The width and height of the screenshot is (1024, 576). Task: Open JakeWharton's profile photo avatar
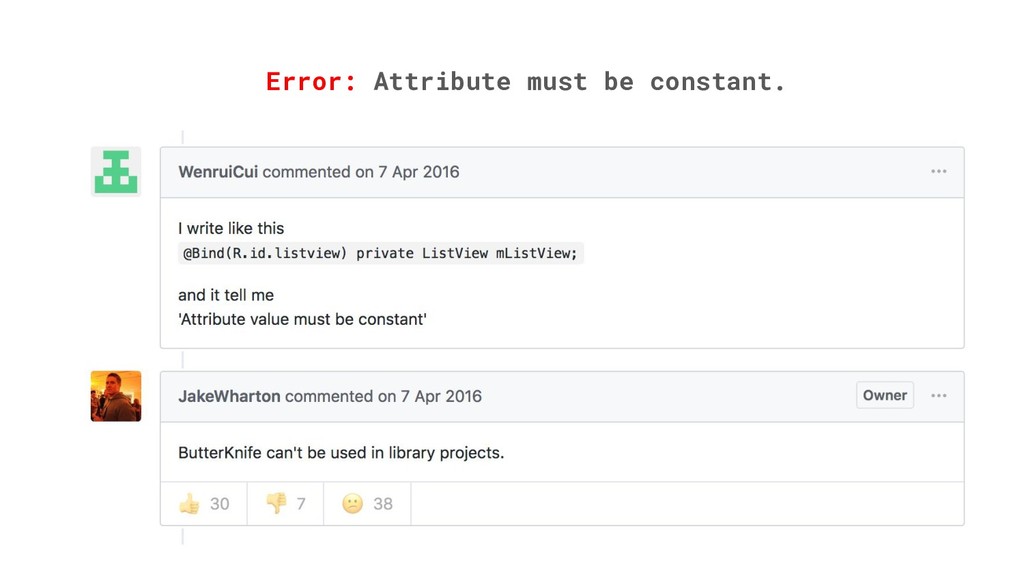[116, 396]
